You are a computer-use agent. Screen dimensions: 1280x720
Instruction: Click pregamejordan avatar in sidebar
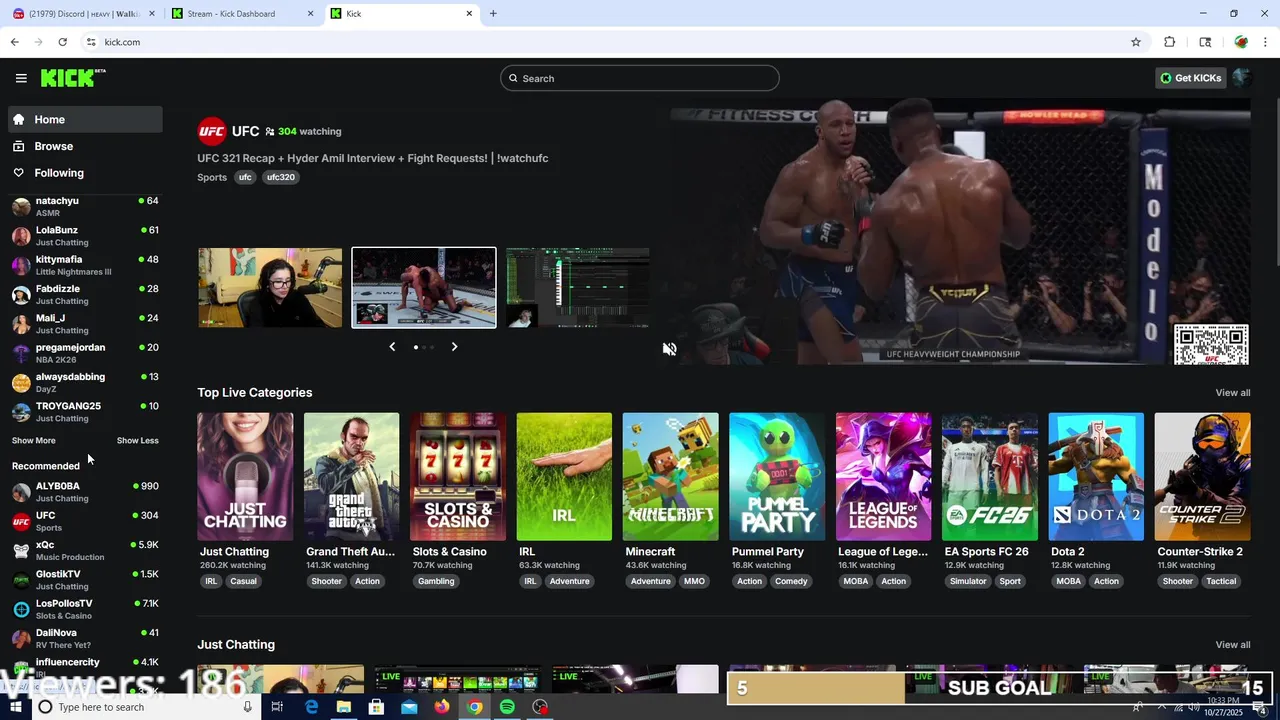tap(21, 353)
